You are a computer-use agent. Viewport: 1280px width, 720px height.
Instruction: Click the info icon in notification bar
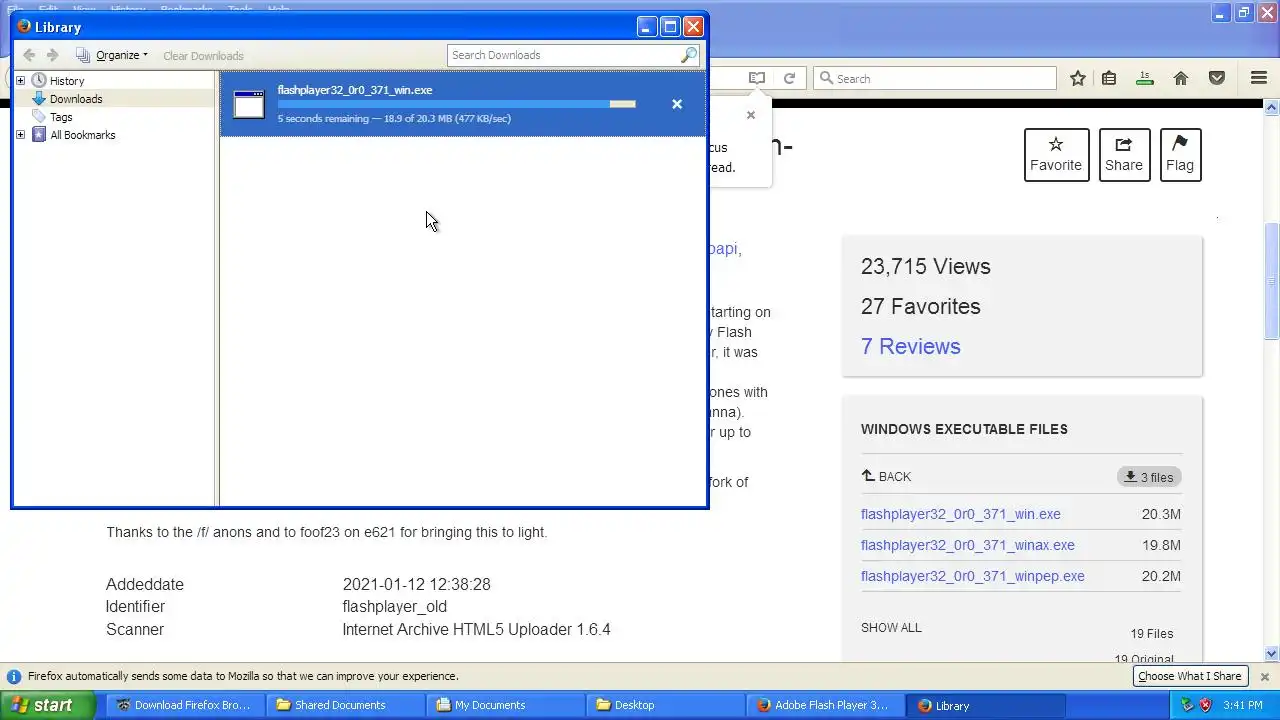(x=14, y=677)
